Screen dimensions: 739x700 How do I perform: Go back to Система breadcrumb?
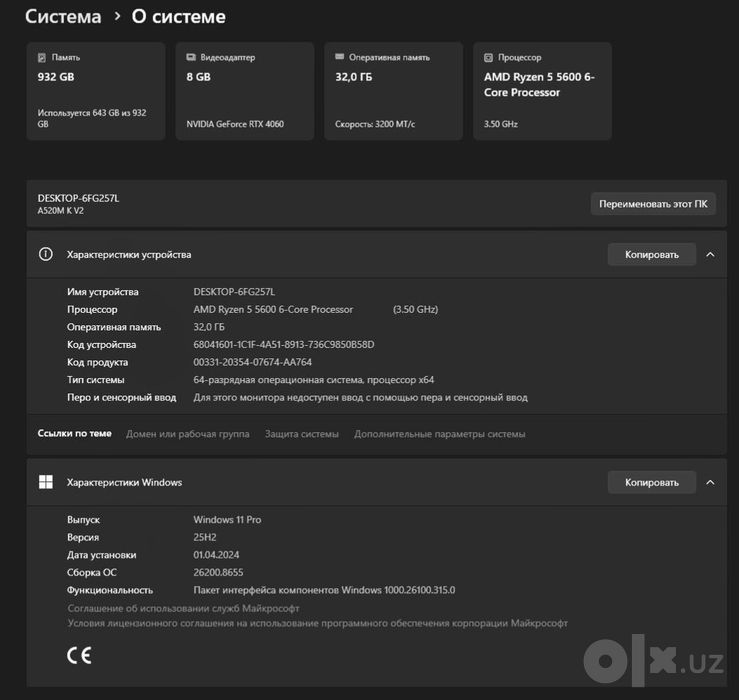63,16
